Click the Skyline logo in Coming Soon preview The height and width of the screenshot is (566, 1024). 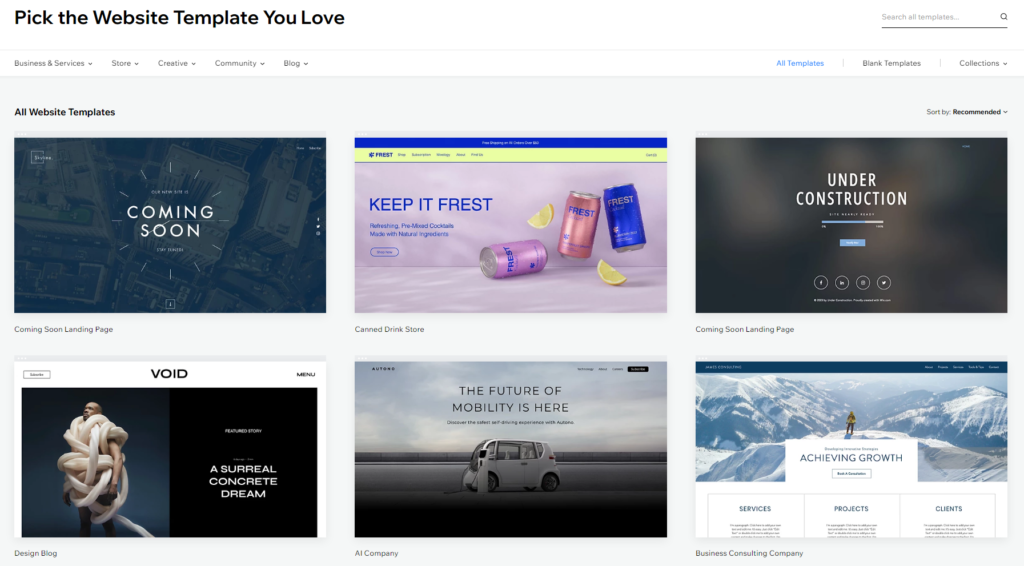pyautogui.click(x=42, y=157)
